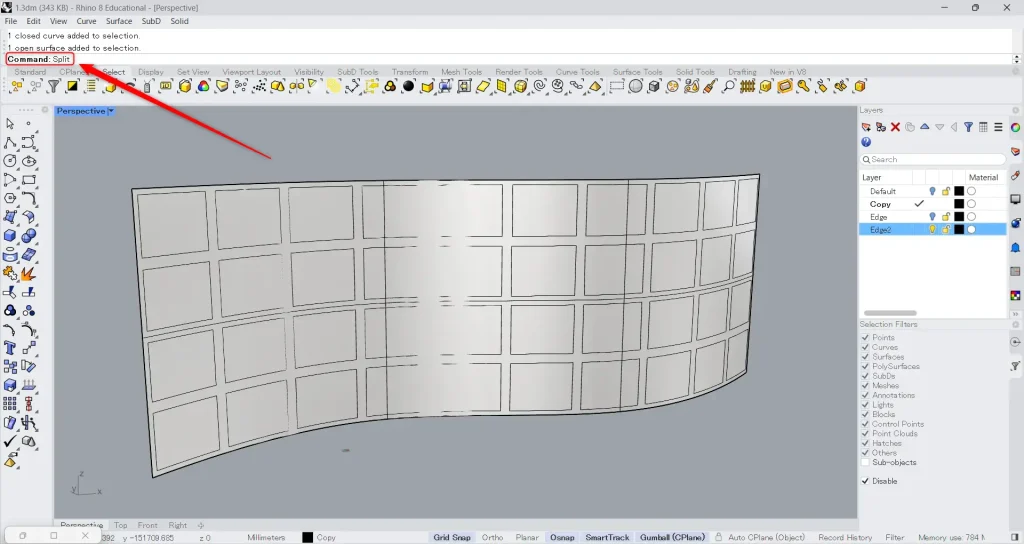The height and width of the screenshot is (544, 1024).
Task: Click the blue Layers help question icon
Action: click(x=866, y=142)
